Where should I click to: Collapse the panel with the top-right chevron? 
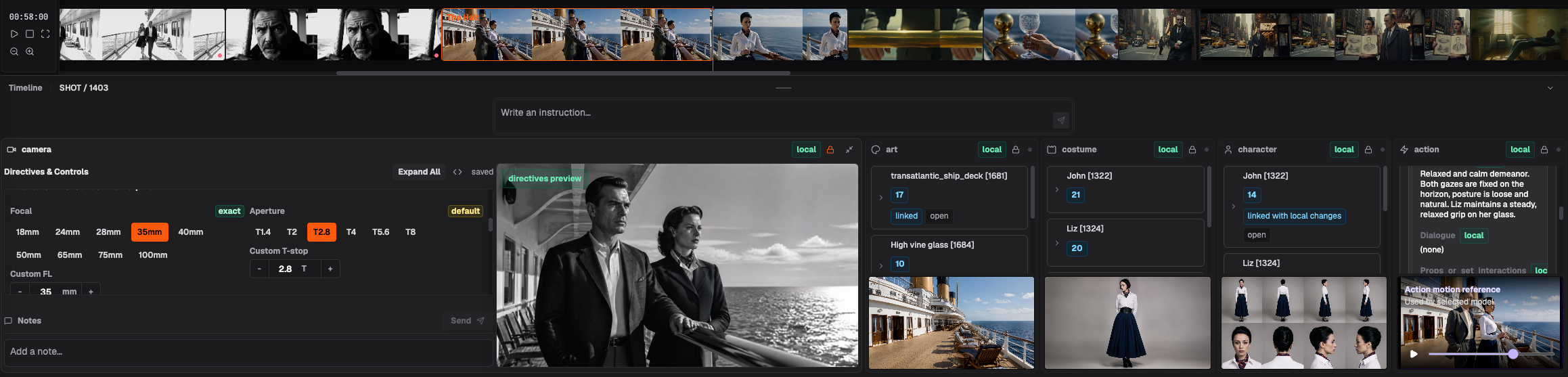pyautogui.click(x=1550, y=88)
